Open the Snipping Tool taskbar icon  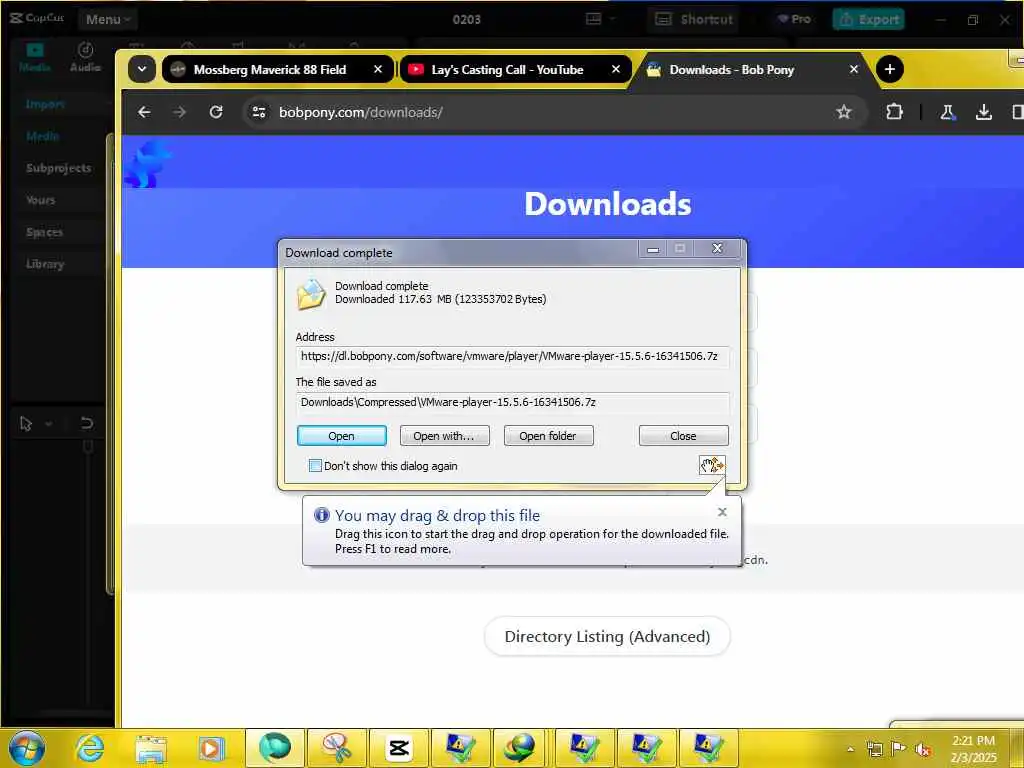336,748
